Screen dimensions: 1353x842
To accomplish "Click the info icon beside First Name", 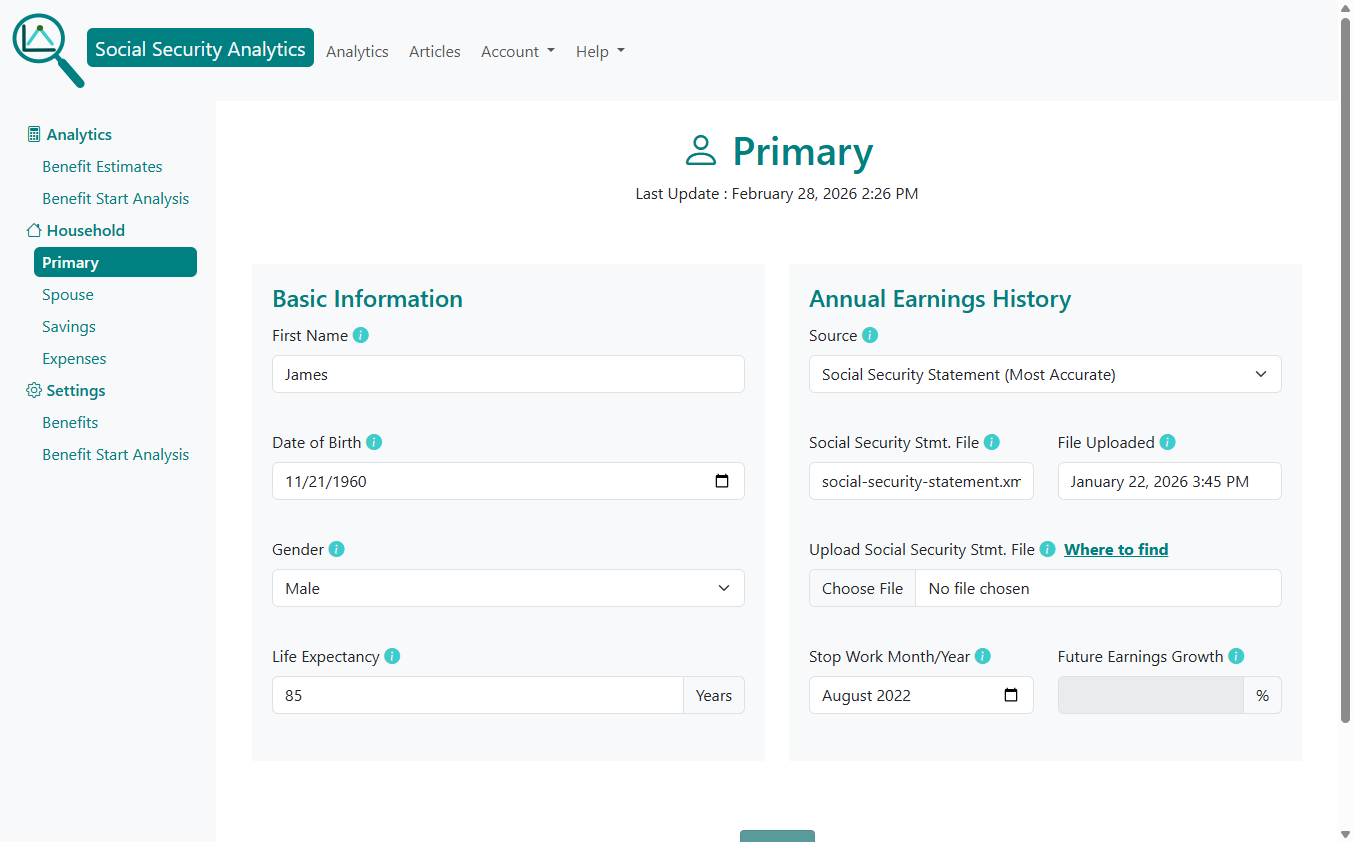I will point(360,335).
